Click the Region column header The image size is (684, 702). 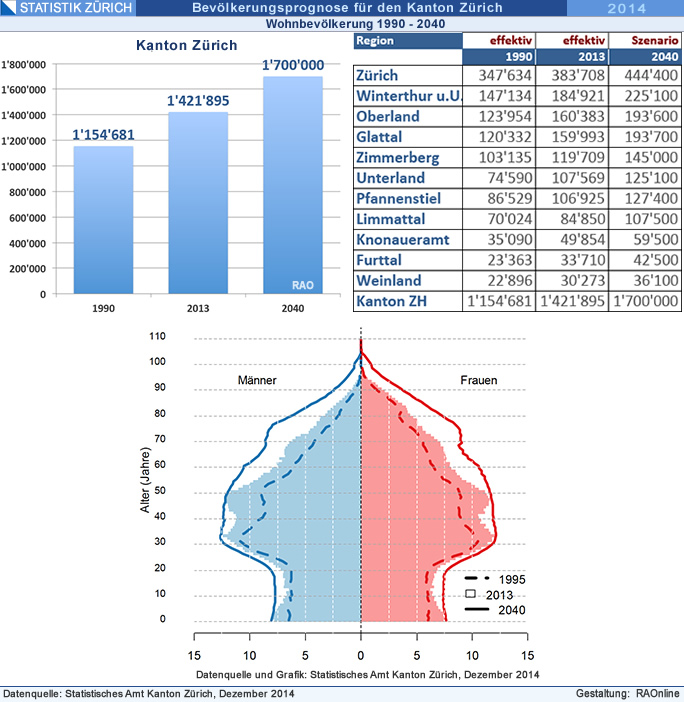click(x=375, y=41)
